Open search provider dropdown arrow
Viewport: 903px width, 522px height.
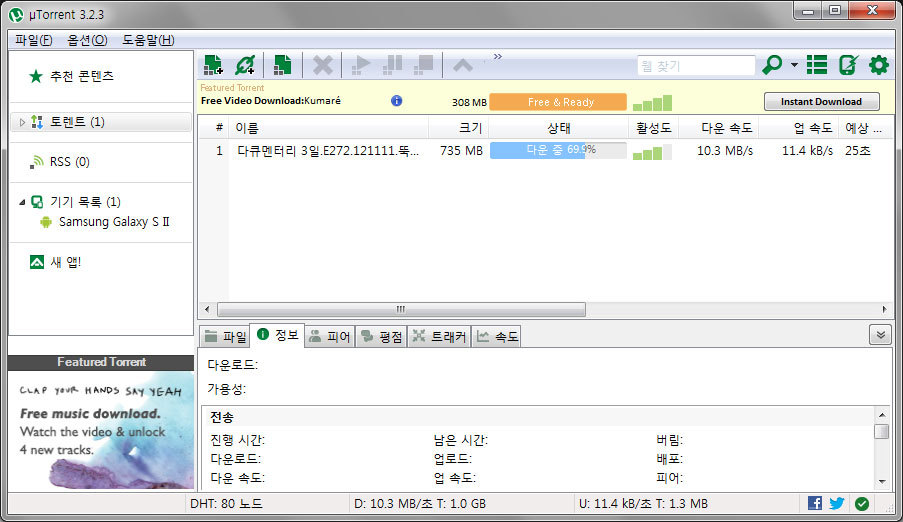(x=794, y=65)
